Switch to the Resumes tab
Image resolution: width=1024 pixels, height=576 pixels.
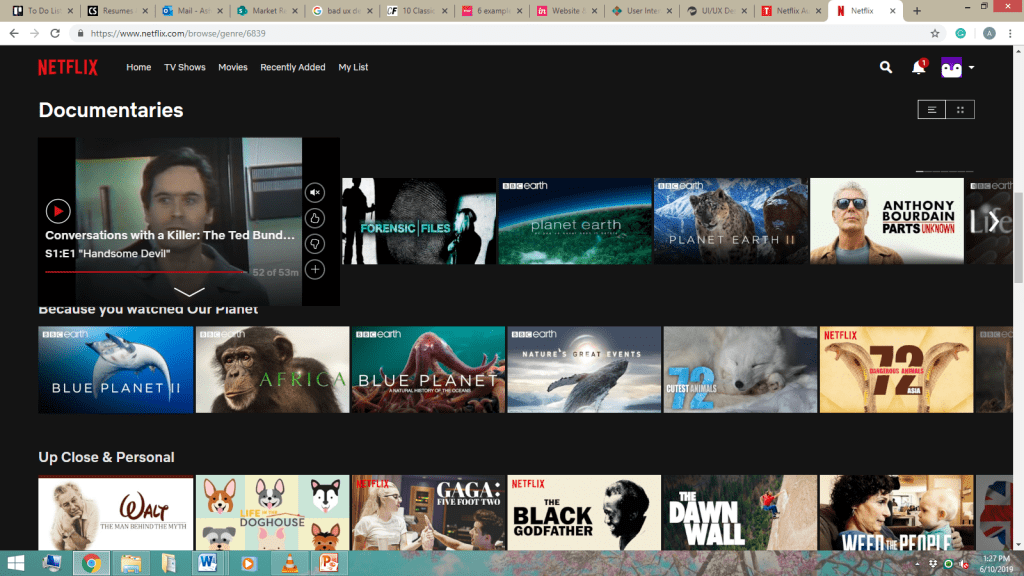(x=118, y=10)
